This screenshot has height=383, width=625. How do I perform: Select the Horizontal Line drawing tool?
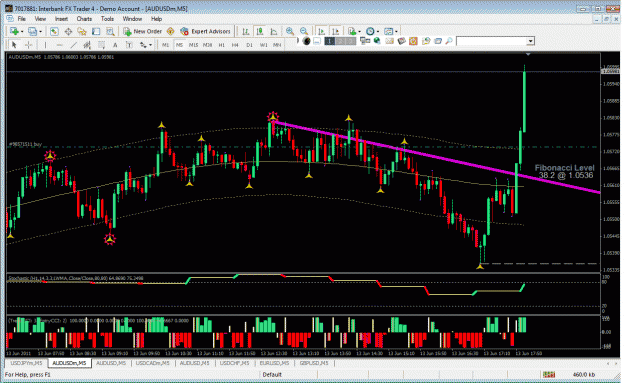point(59,45)
